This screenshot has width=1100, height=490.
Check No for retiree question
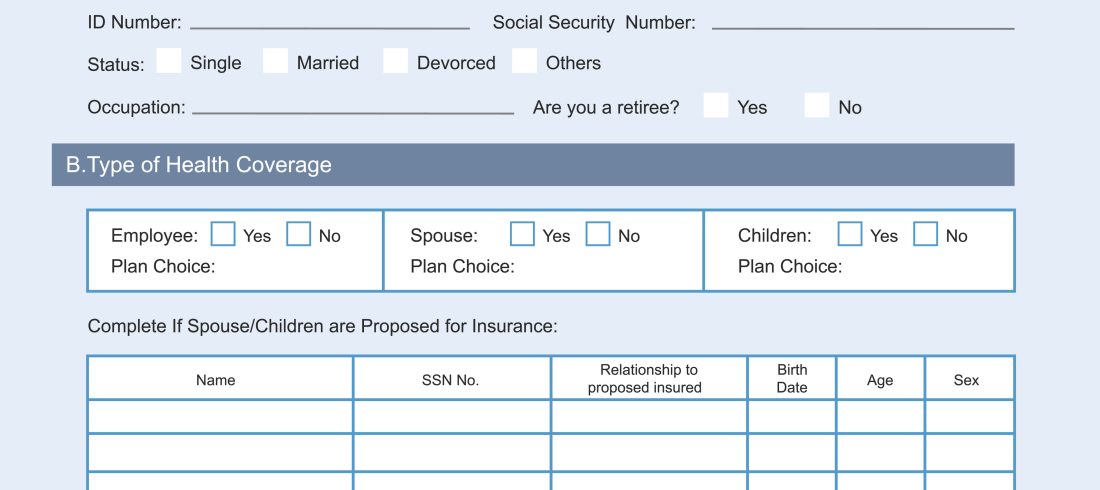pos(817,105)
